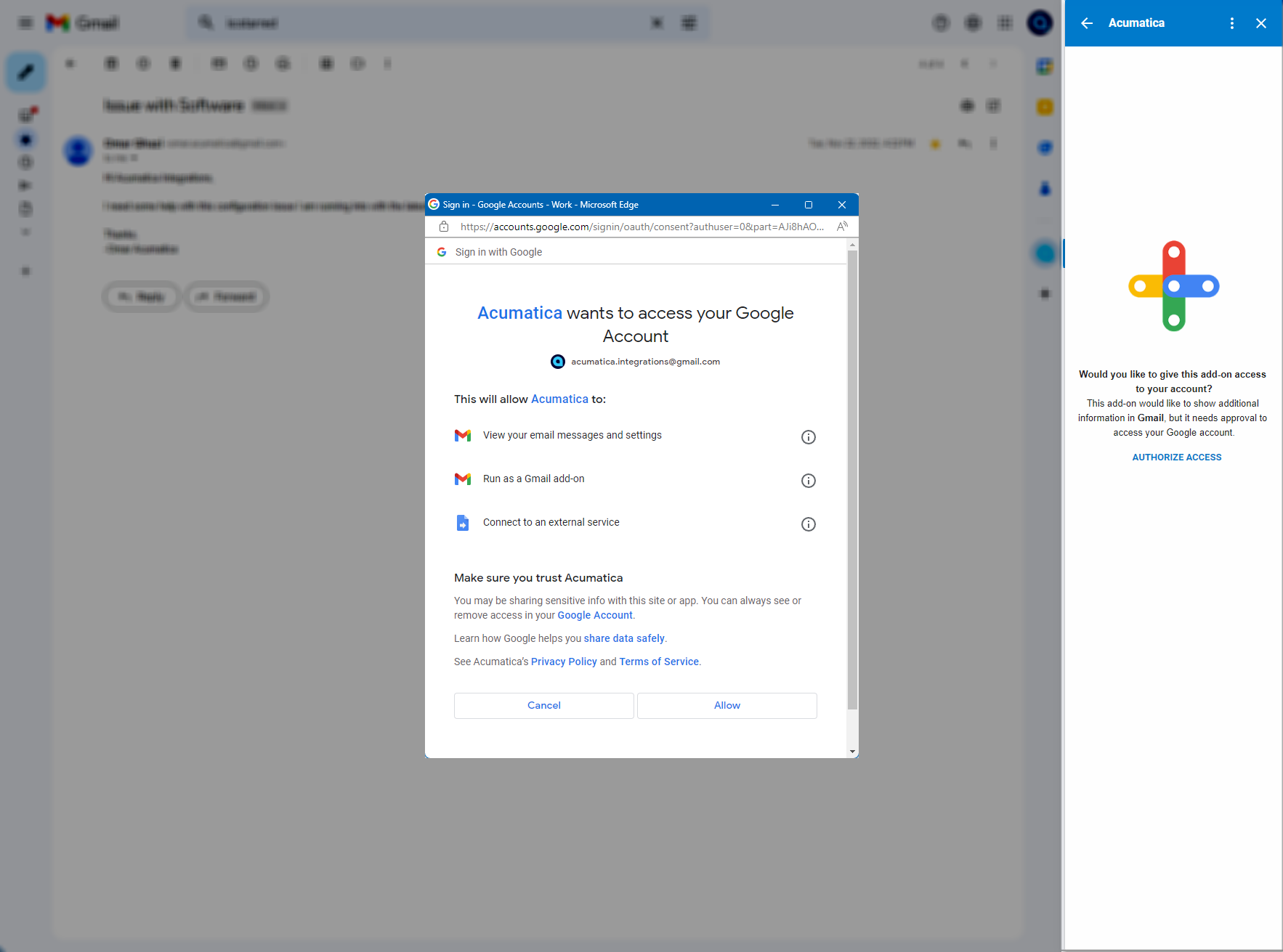The width and height of the screenshot is (1283, 952).
Task: Open the Google account avatar in Gmail
Action: click(x=1040, y=23)
